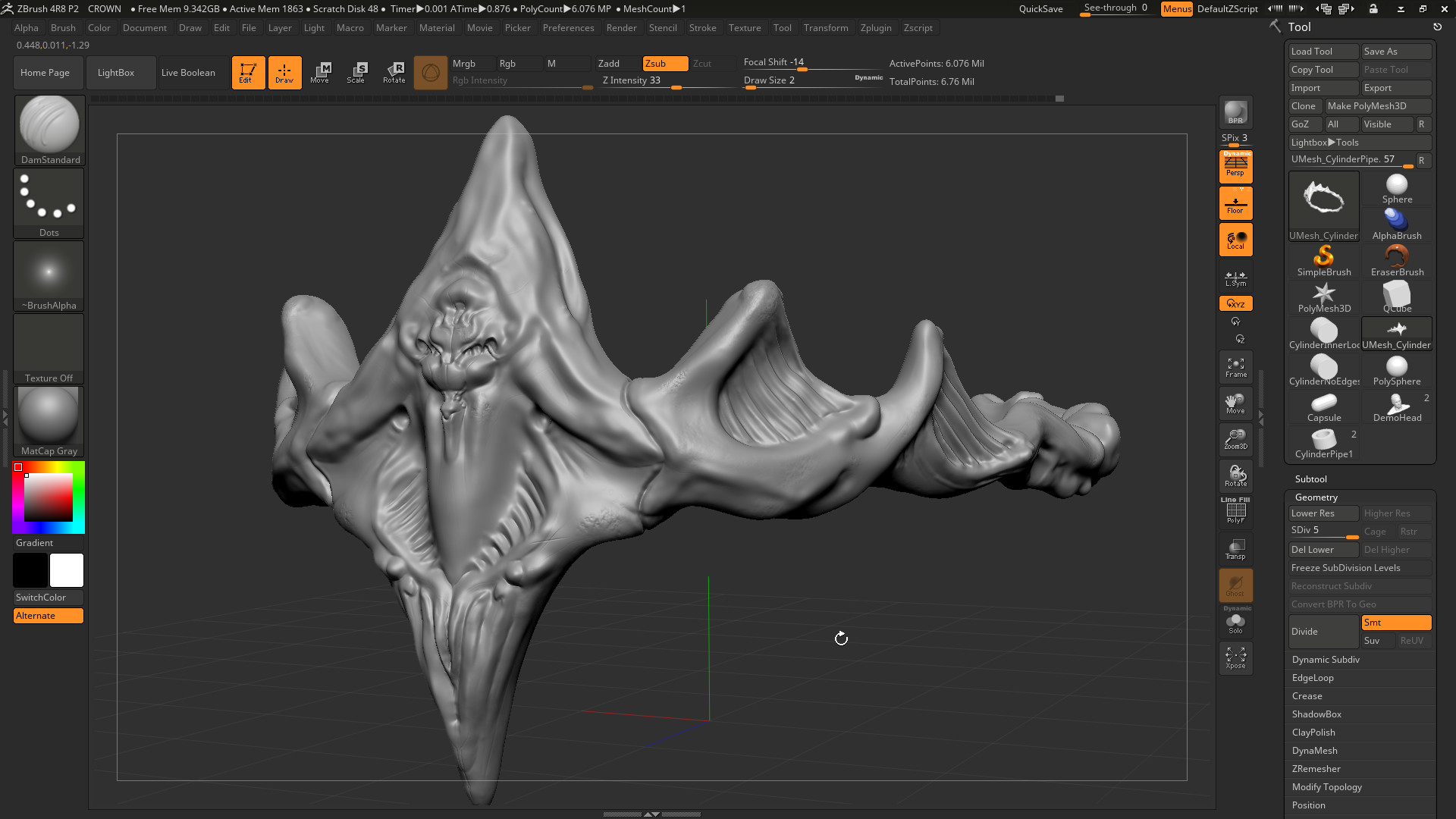Open the Dynamic Subdiv section

[x=1325, y=659]
